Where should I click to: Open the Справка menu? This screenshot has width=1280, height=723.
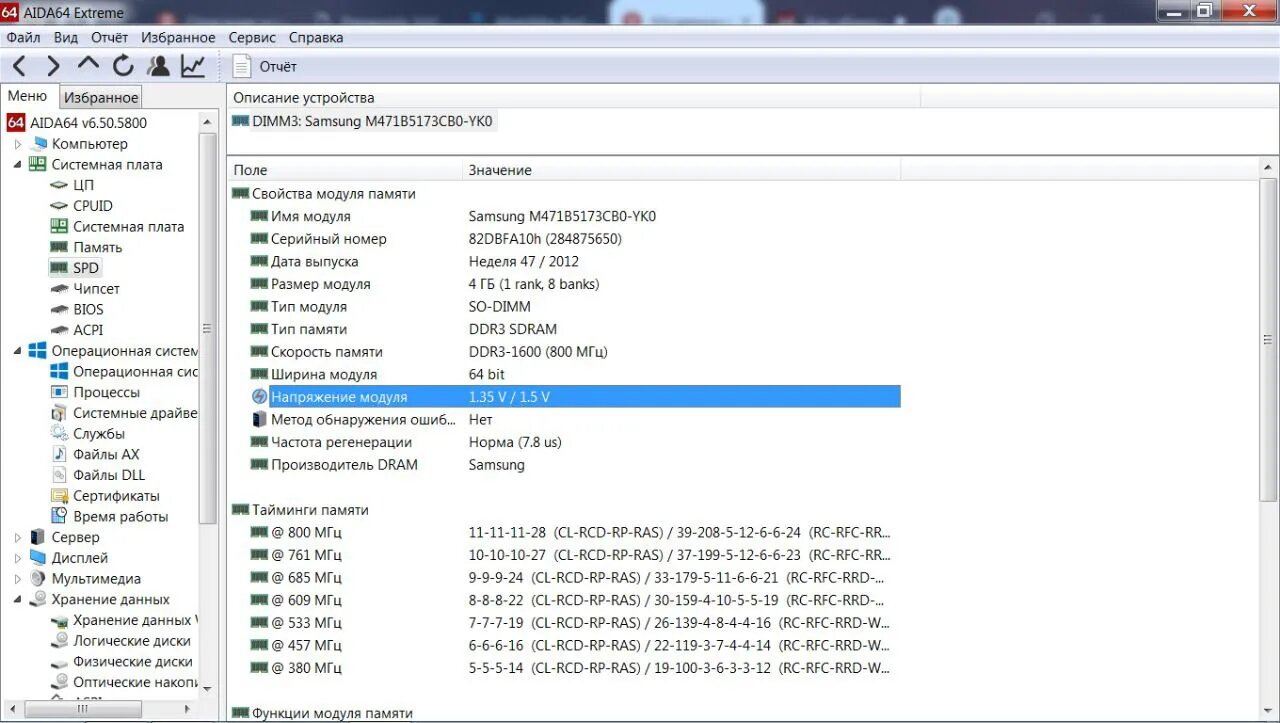point(316,37)
